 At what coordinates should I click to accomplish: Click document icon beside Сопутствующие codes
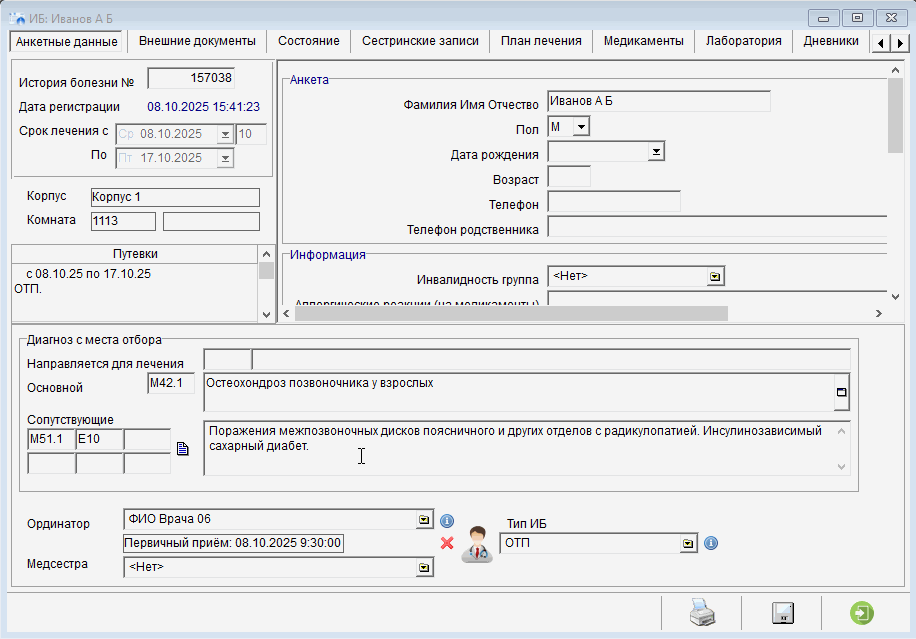[182, 449]
